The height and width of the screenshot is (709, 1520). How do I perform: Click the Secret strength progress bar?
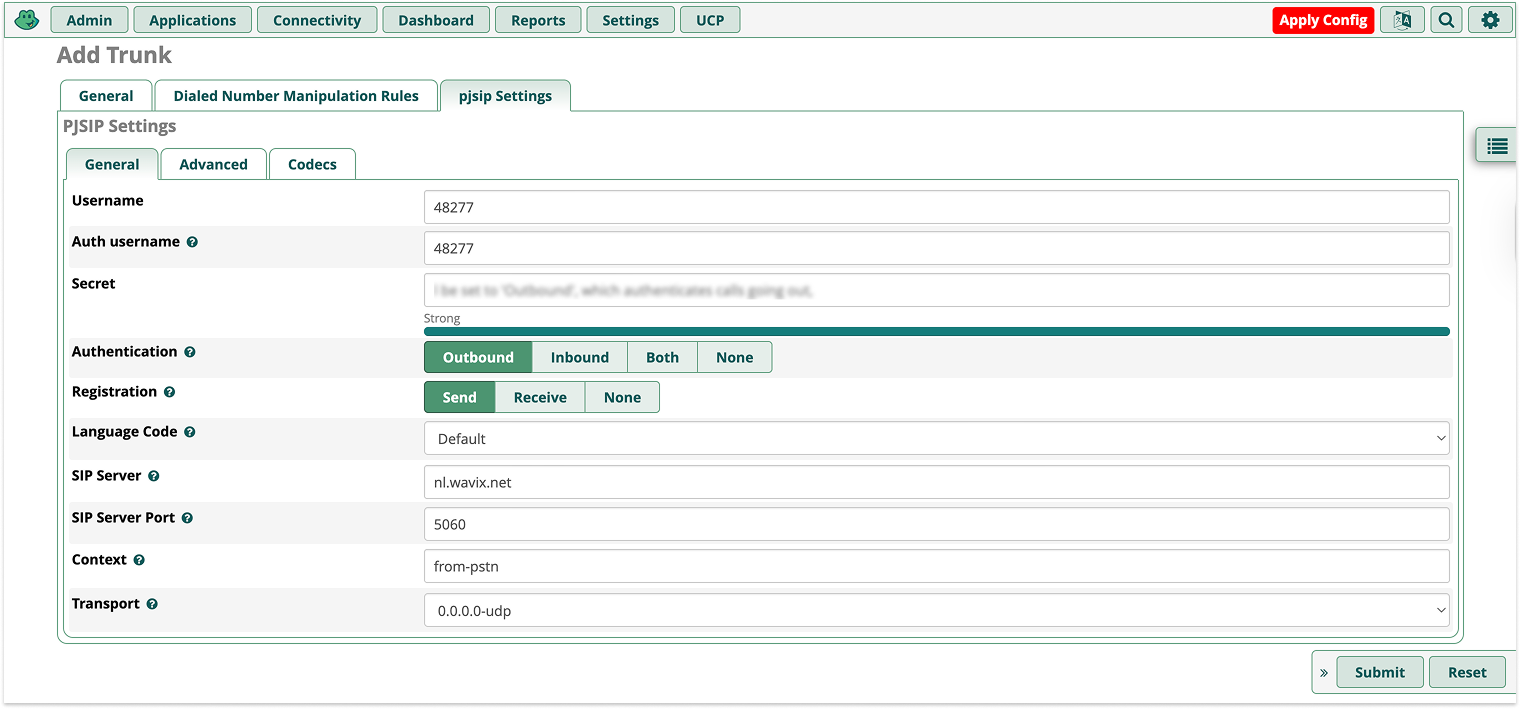point(936,331)
